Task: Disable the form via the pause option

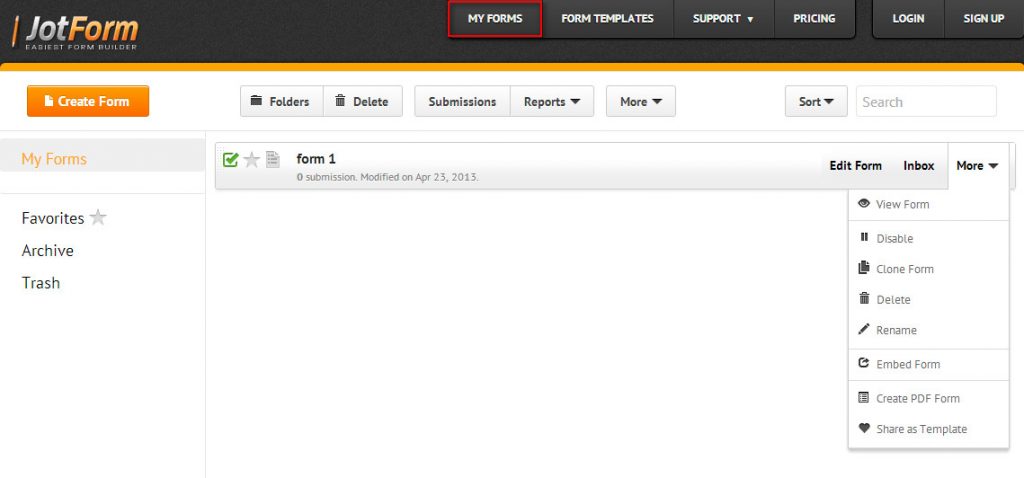Action: 894,239
